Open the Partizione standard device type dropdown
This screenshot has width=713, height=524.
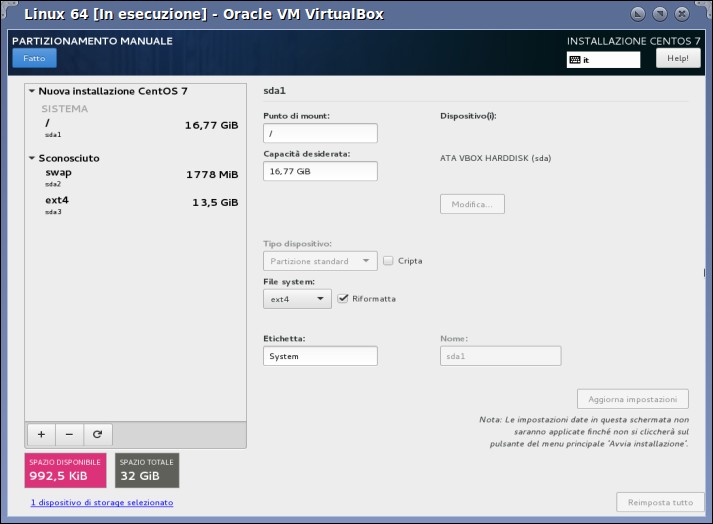click(x=320, y=261)
